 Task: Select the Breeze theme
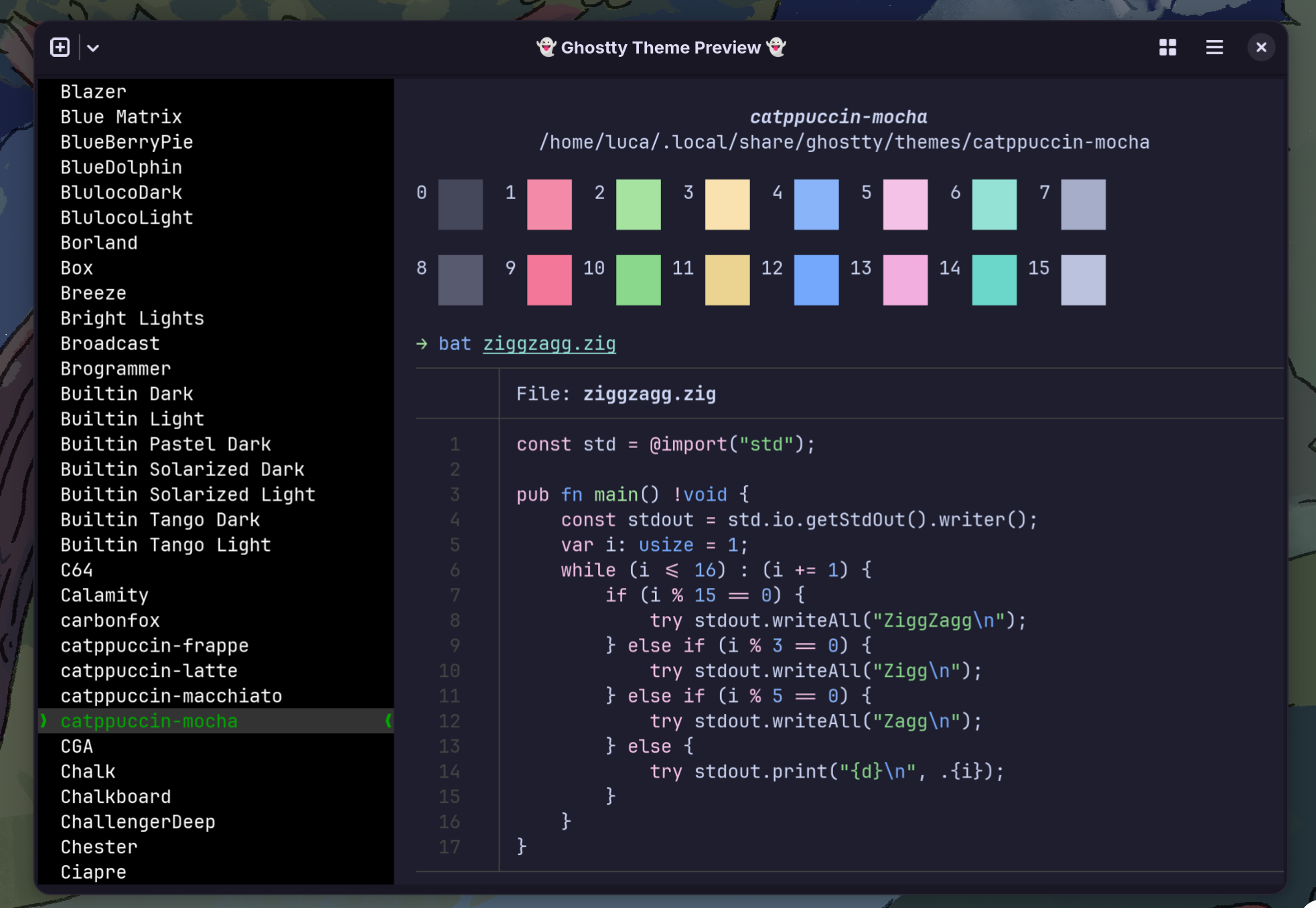[x=216, y=293]
